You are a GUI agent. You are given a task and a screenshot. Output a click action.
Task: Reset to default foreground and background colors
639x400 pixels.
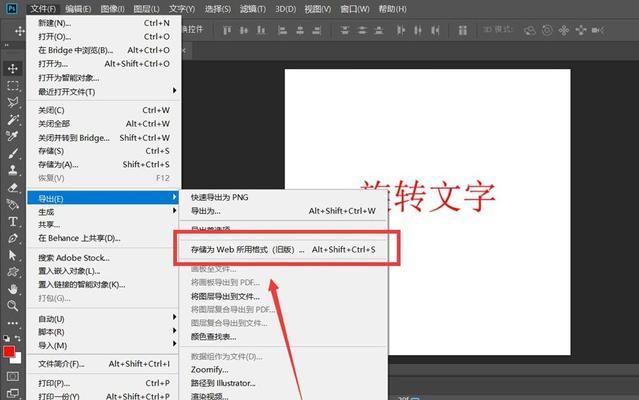point(7,338)
